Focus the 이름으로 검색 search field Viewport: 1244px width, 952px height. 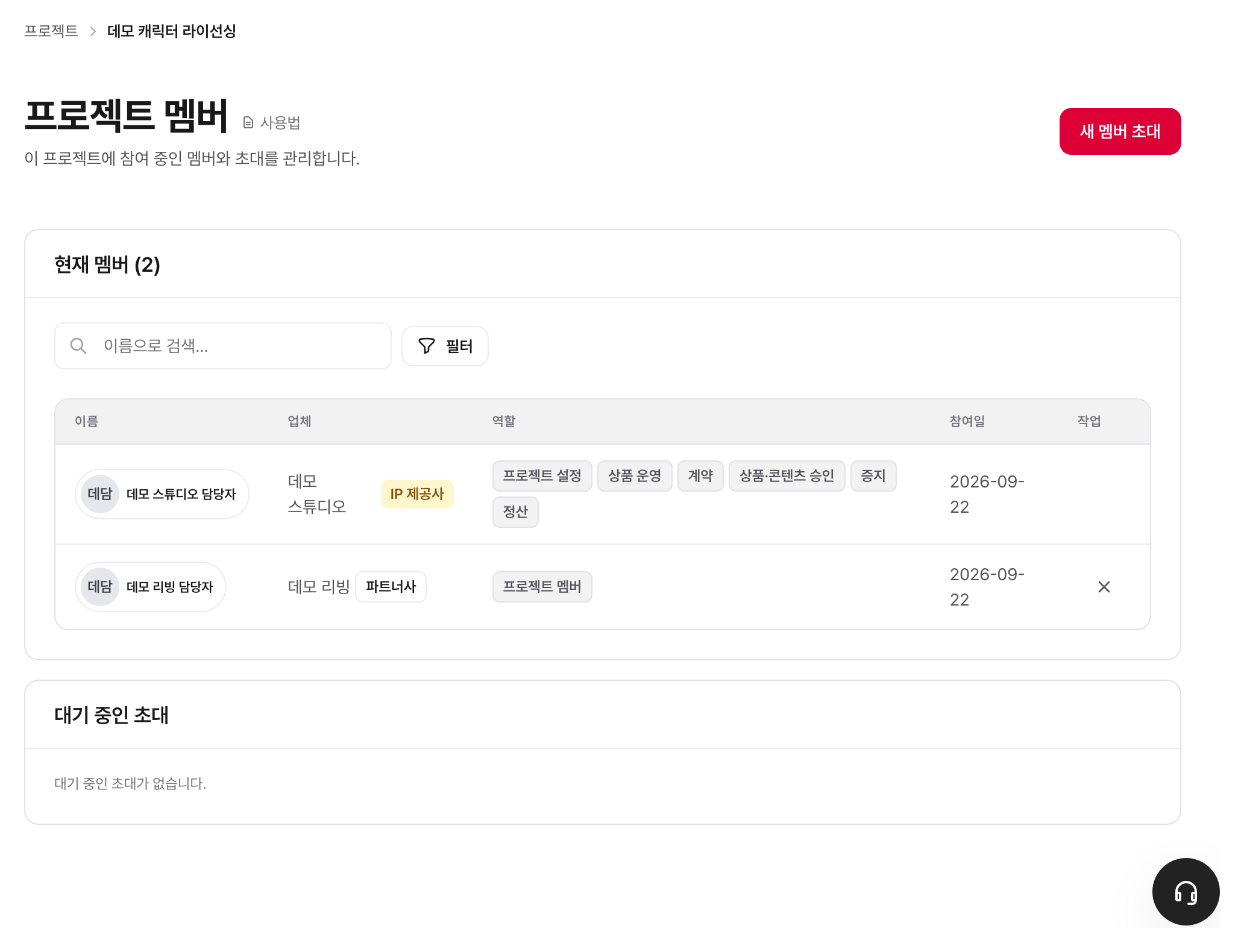[x=223, y=346]
